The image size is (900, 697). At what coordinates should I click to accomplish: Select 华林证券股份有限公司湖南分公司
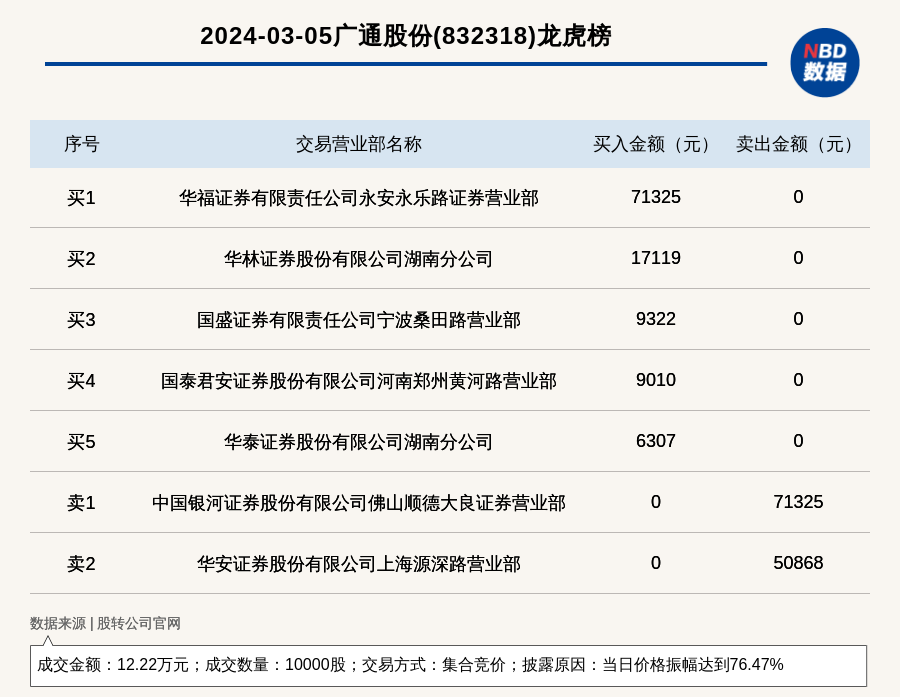(359, 259)
